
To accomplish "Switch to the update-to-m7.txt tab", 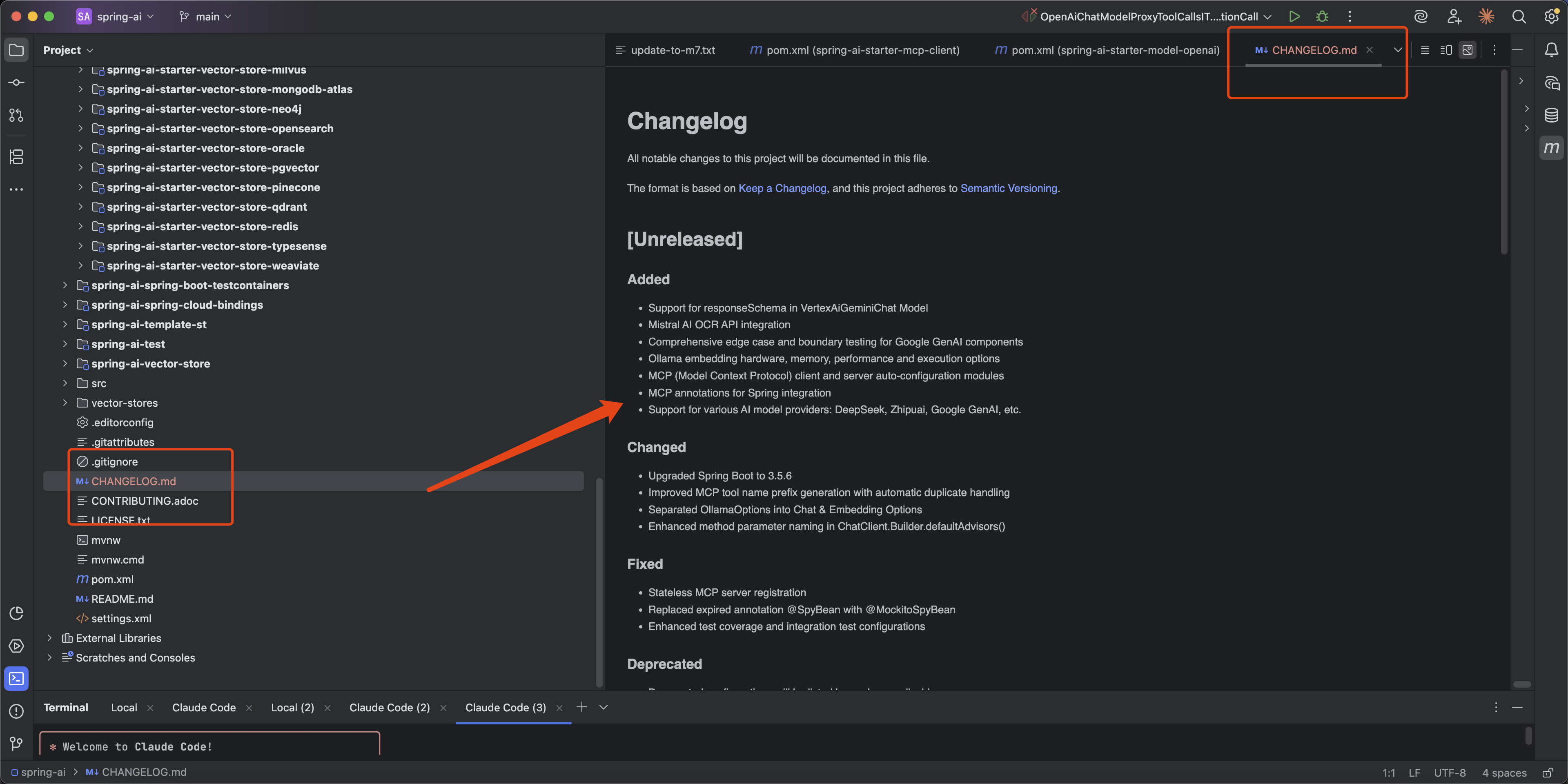I will (x=672, y=50).
